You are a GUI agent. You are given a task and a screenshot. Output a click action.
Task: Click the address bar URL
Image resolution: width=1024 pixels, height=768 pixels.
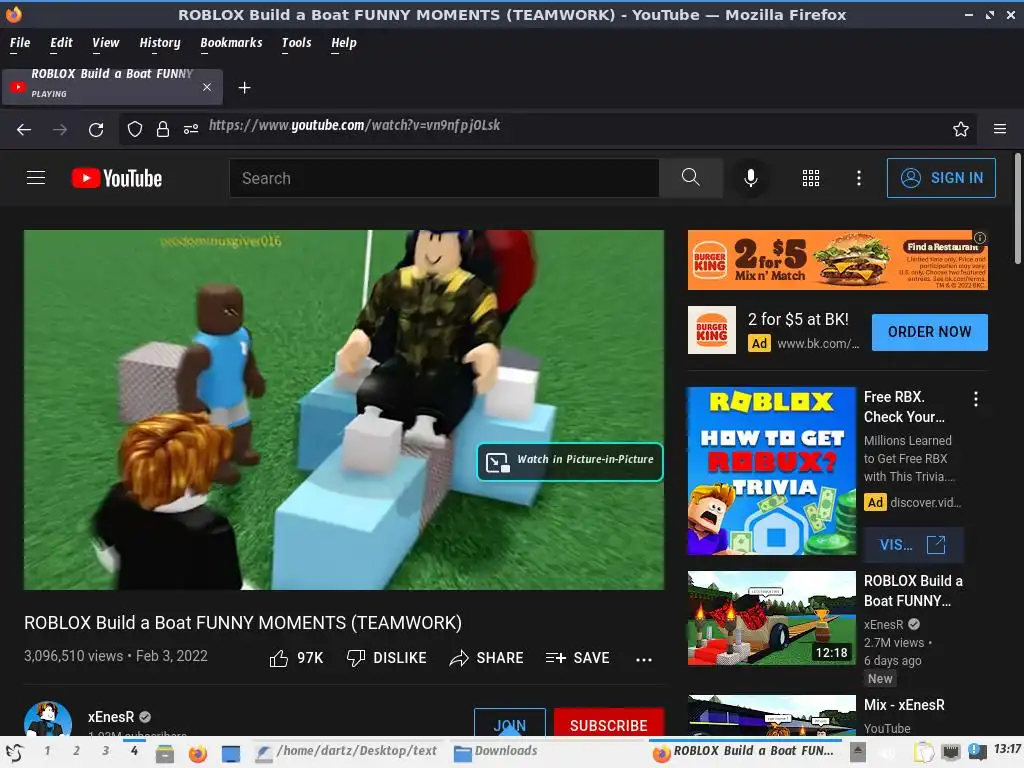355,125
